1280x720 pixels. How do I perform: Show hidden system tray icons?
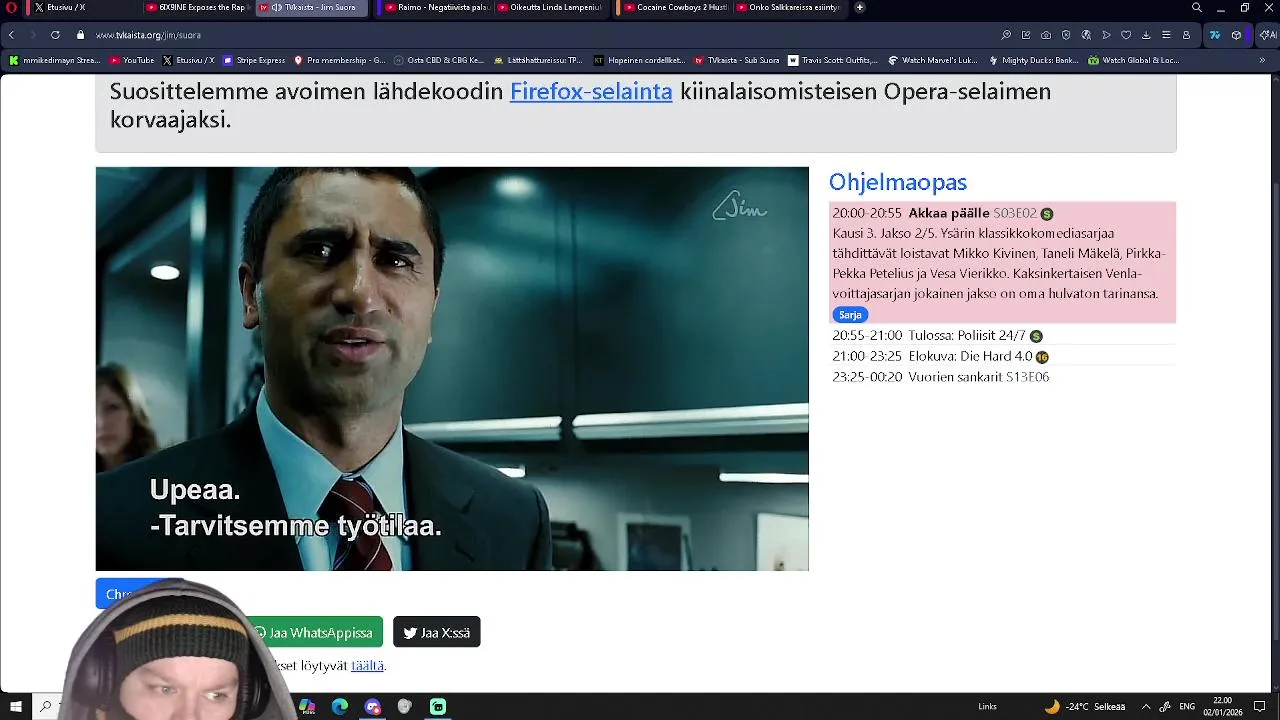click(x=1146, y=706)
